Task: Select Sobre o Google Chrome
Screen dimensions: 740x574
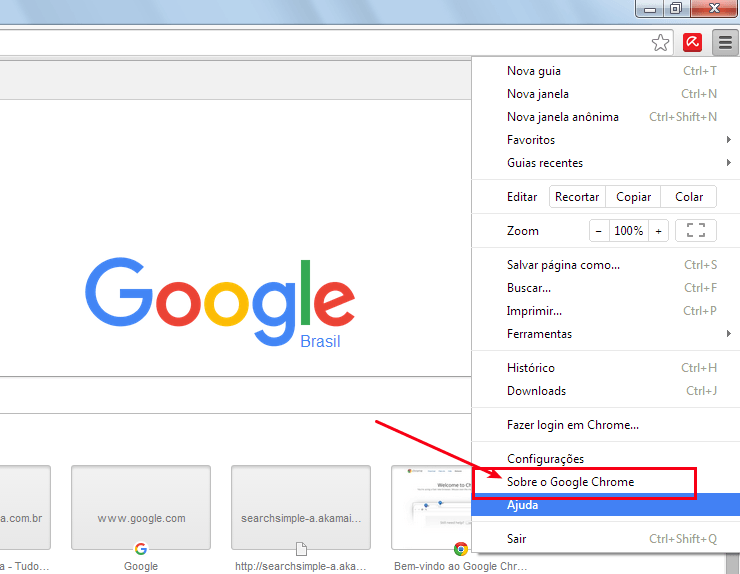Action: (x=605, y=482)
